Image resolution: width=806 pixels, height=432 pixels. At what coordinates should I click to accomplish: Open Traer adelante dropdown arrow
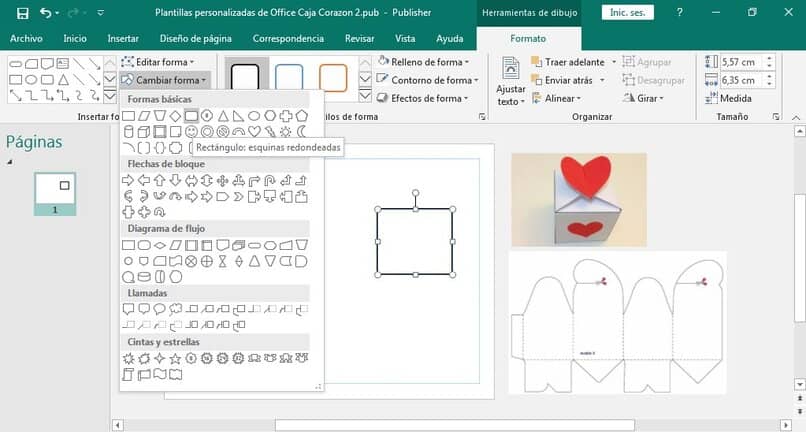614,62
